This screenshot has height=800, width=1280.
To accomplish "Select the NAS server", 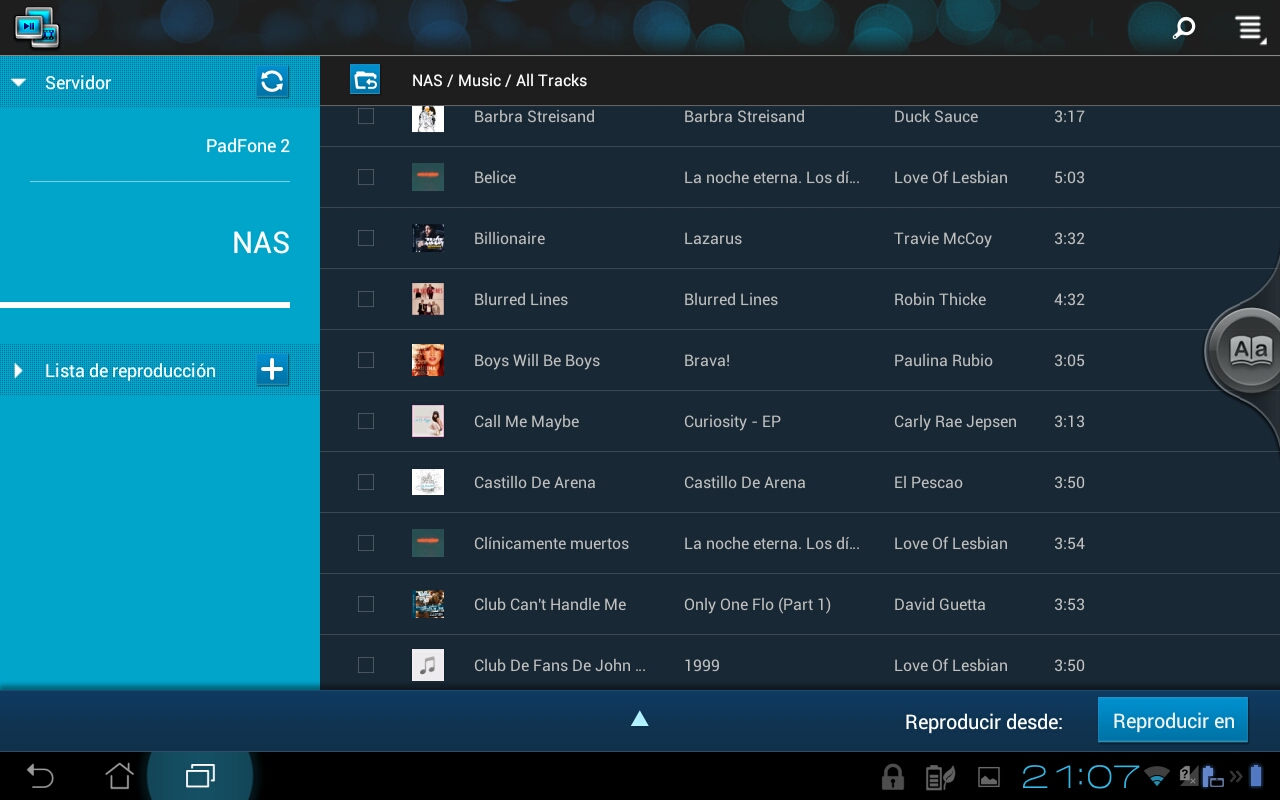I will tap(260, 243).
